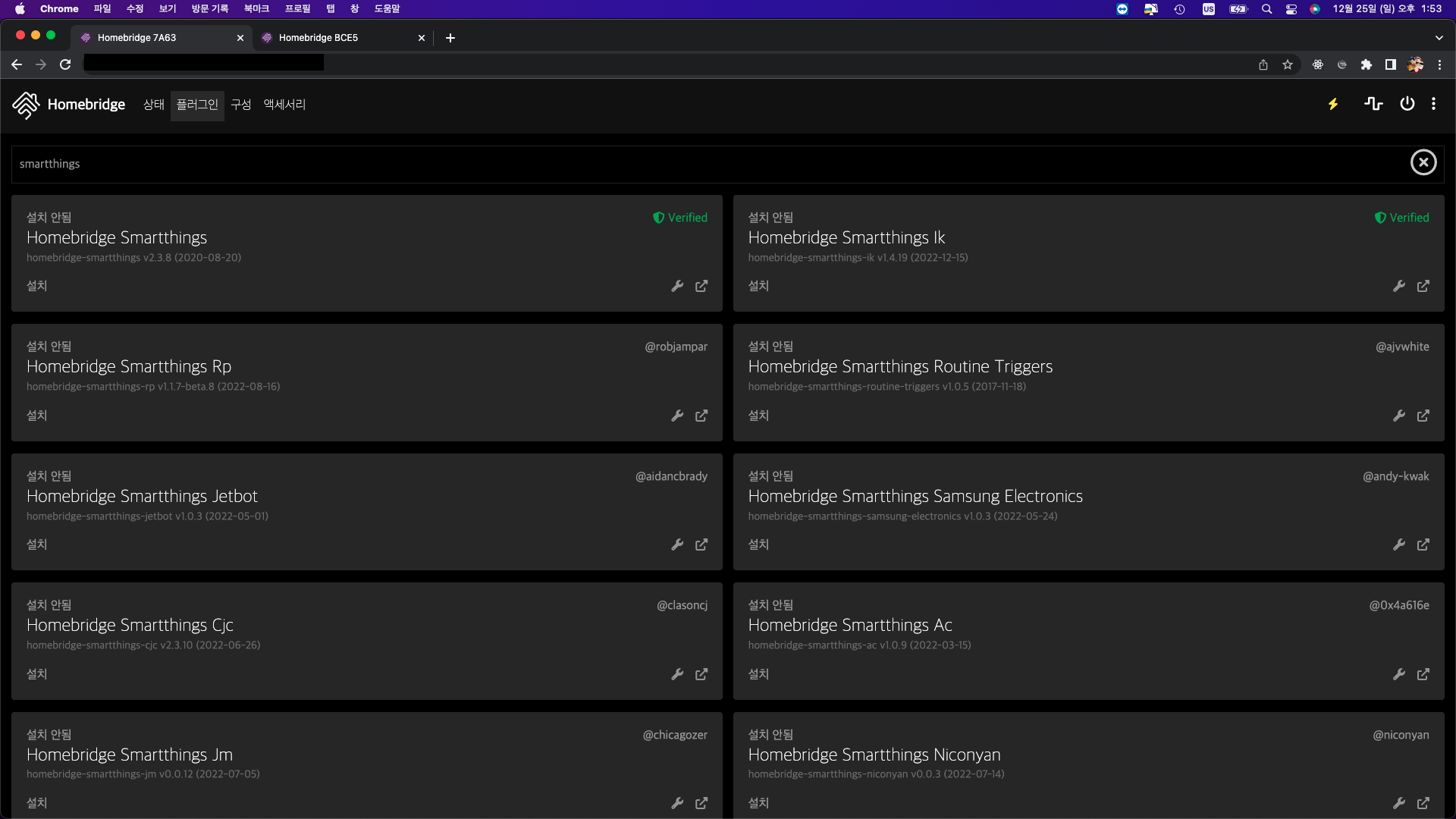
Task: Click wrench icon for Homebridge Smartthings Ac
Action: pyautogui.click(x=1398, y=674)
